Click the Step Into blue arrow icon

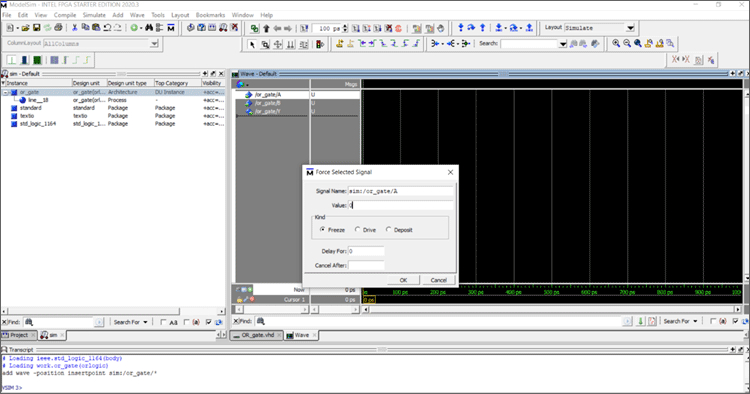461,28
